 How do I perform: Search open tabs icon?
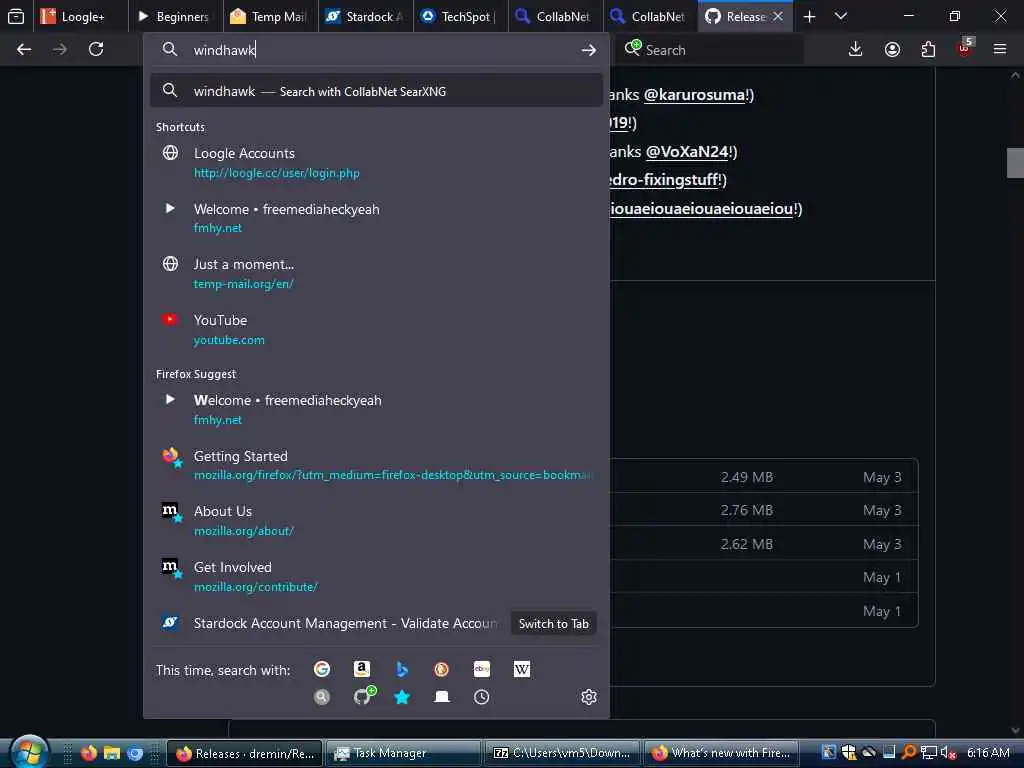(x=441, y=697)
